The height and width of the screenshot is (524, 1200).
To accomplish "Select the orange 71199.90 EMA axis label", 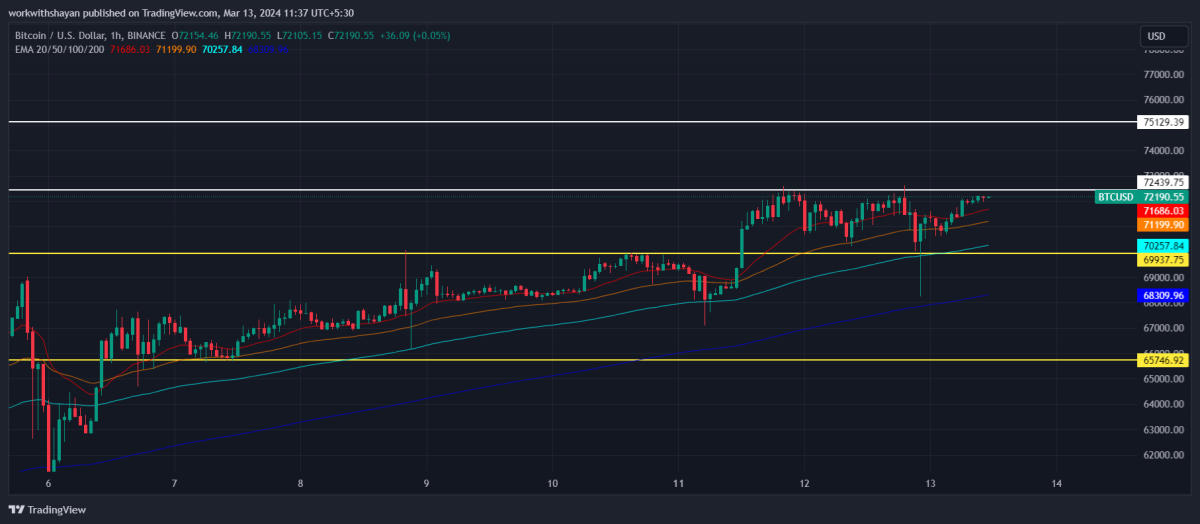I will (1162, 225).
